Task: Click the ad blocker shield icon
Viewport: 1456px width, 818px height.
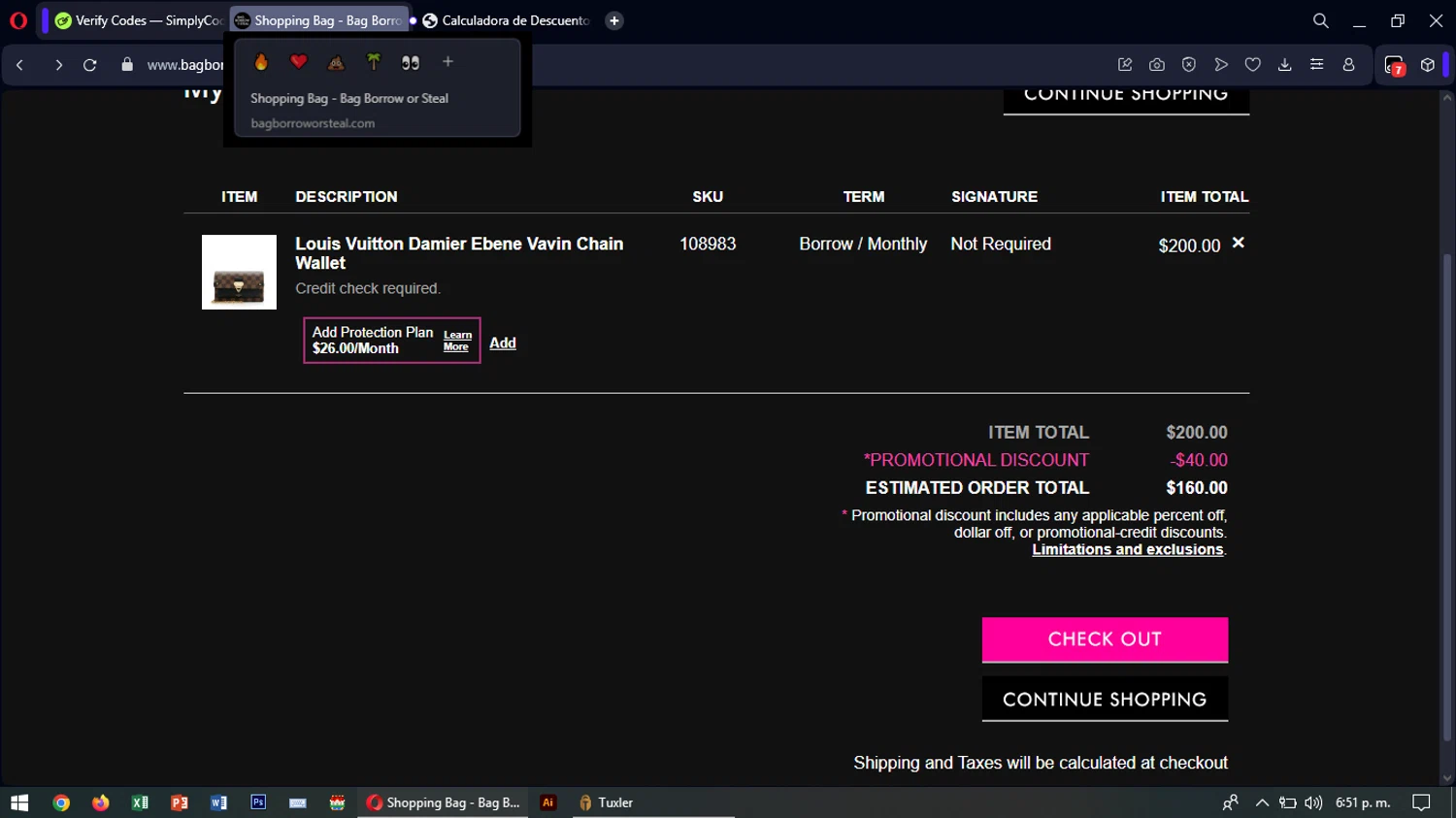Action: pos(1189,65)
